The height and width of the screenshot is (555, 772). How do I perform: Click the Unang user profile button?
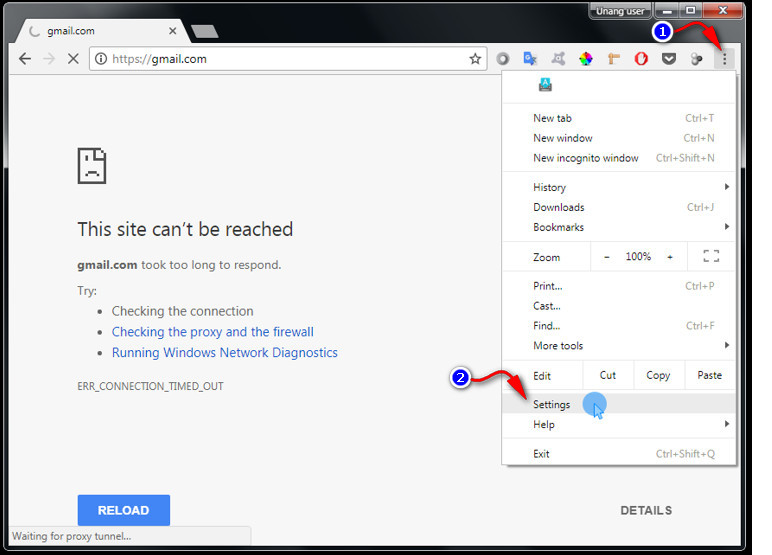620,11
